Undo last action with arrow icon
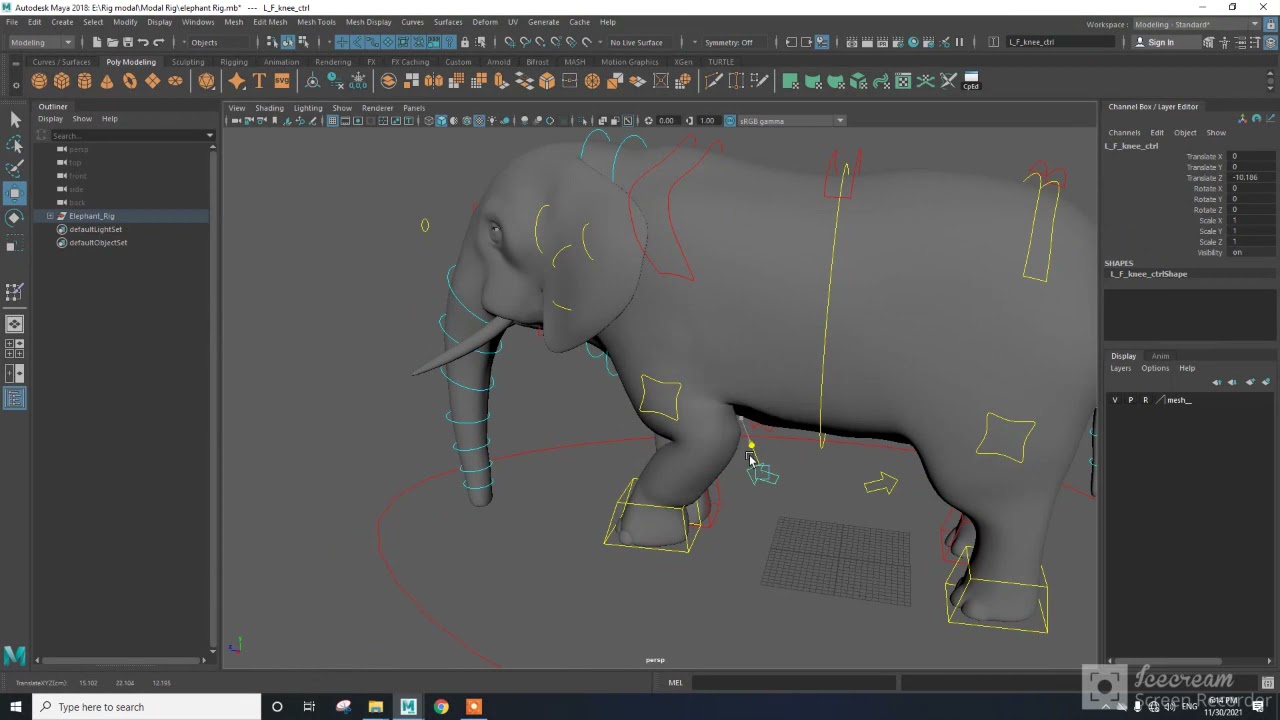This screenshot has width=1280, height=720. [x=143, y=42]
